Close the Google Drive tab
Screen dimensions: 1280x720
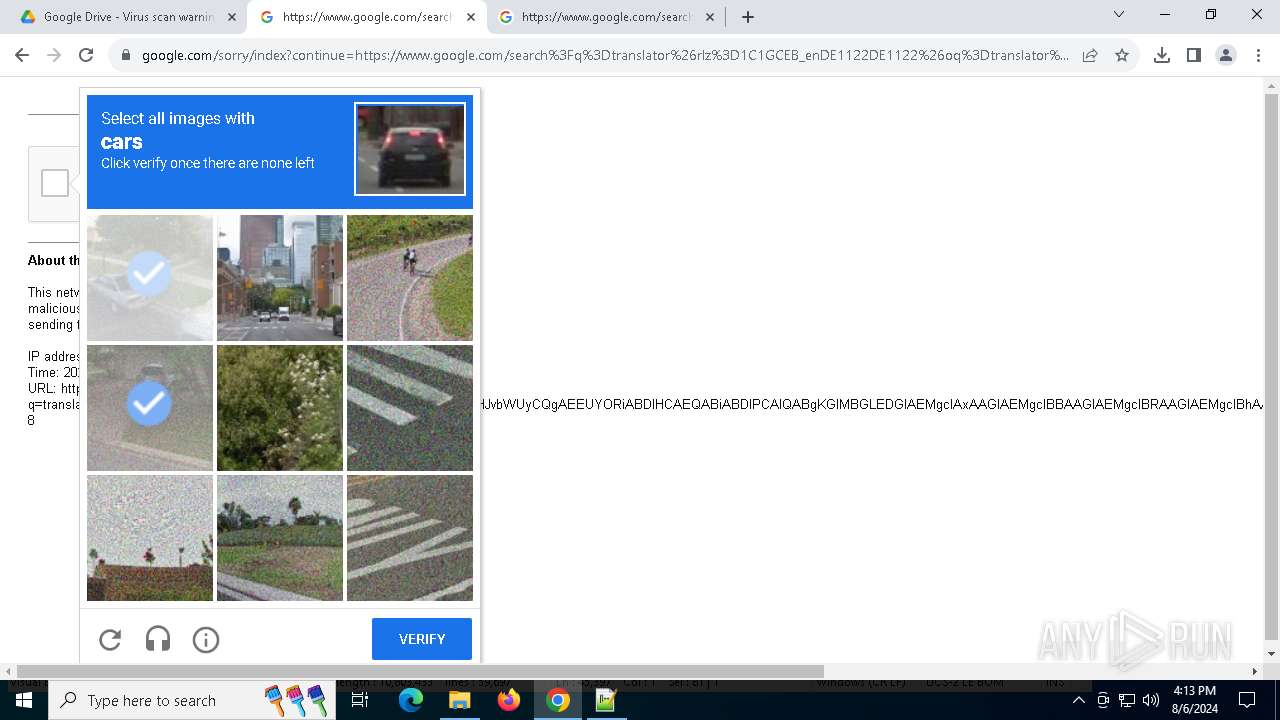tap(232, 17)
